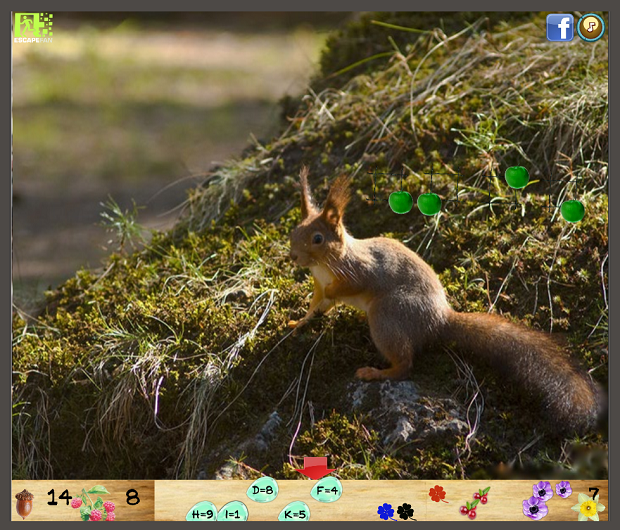Click the D=8 clue leaf
620x530 pixels.
[263, 490]
